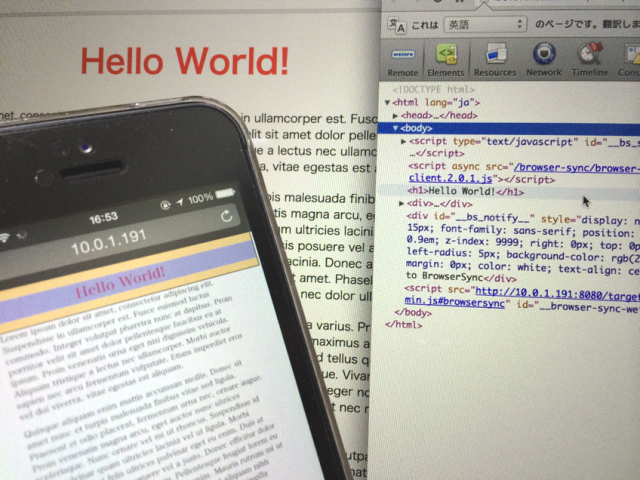Collapse the html lang="ja" node

tap(388, 102)
